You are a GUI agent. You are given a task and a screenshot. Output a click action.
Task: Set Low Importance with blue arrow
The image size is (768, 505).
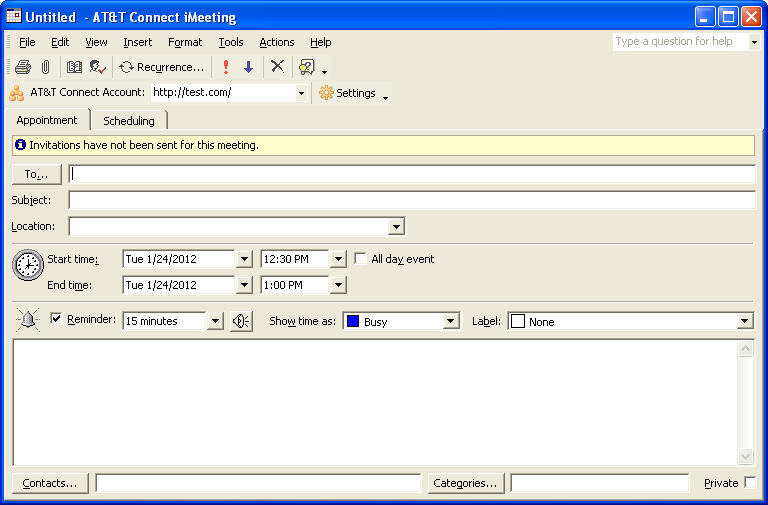pyautogui.click(x=248, y=67)
